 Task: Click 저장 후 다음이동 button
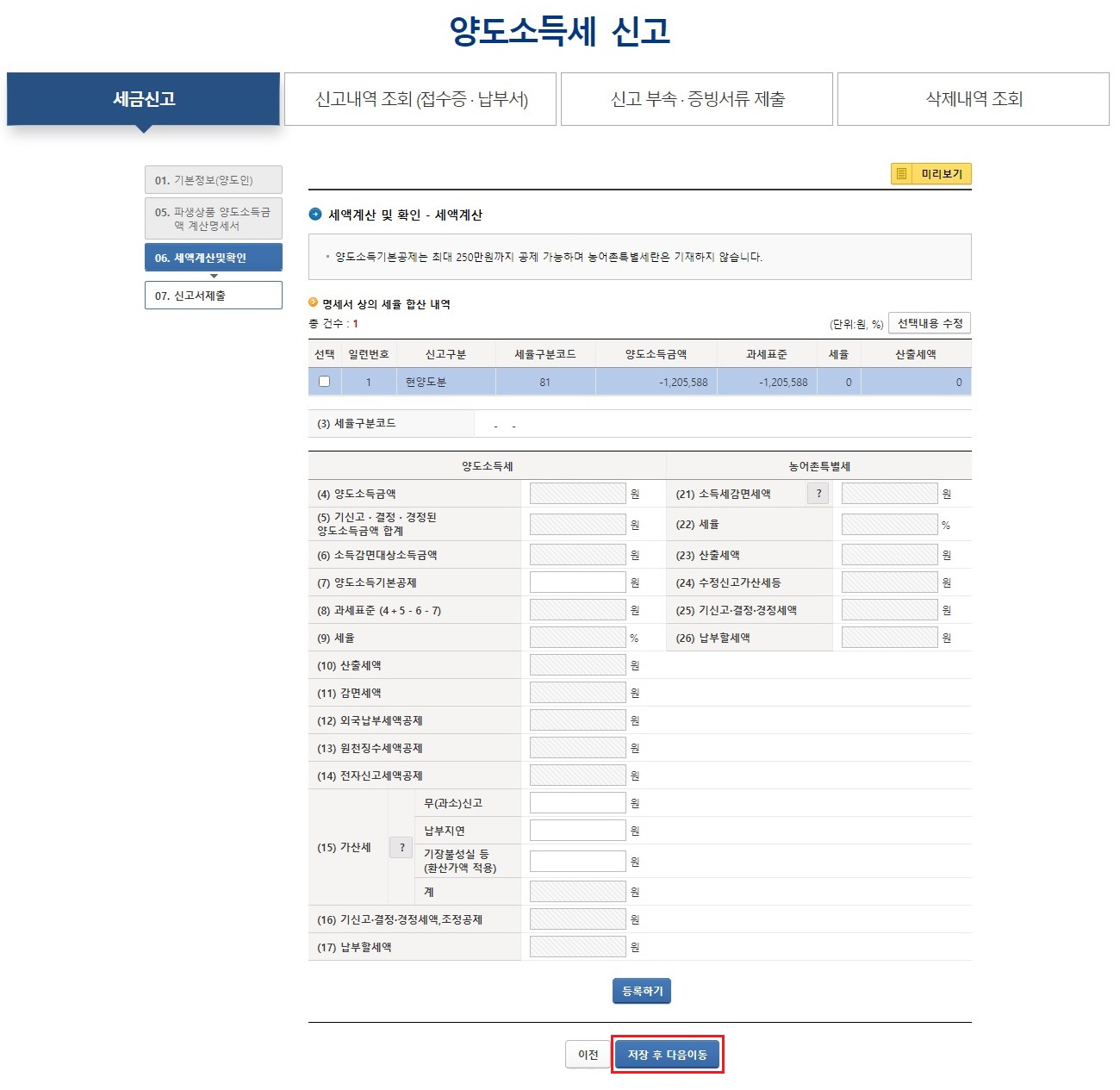668,1055
